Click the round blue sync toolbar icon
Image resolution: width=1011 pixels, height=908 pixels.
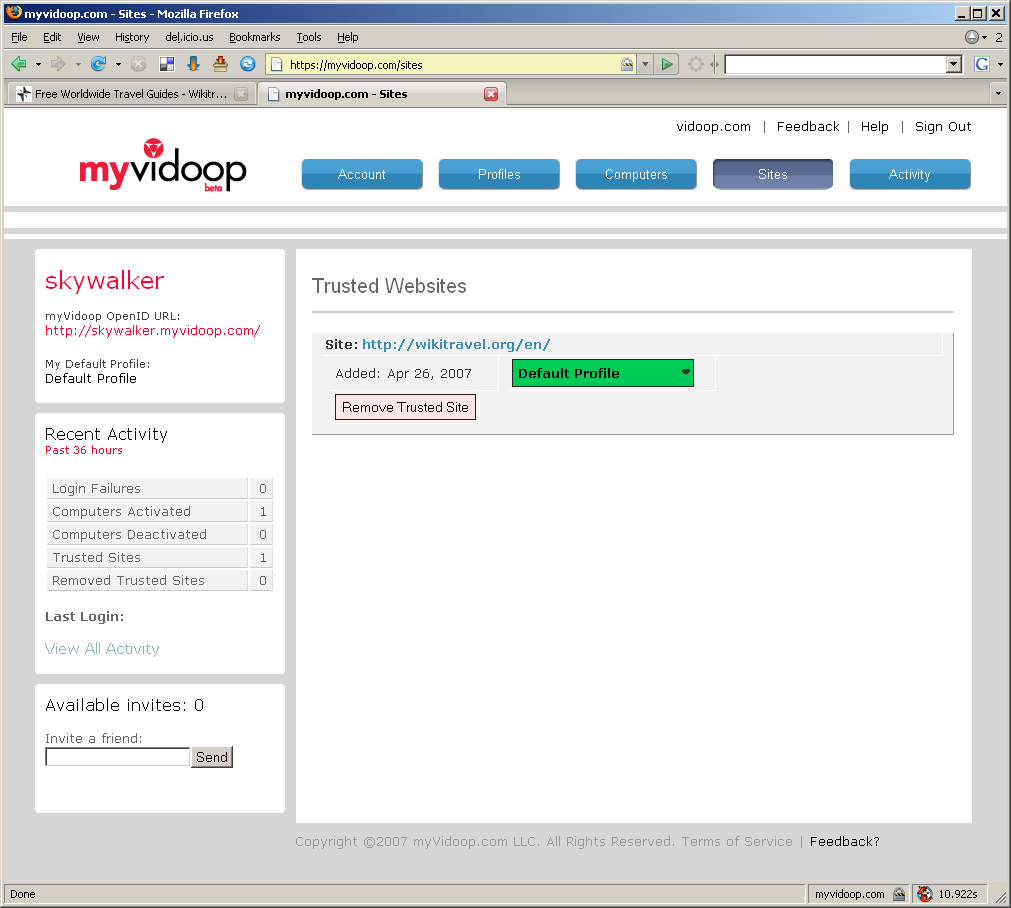pos(248,64)
